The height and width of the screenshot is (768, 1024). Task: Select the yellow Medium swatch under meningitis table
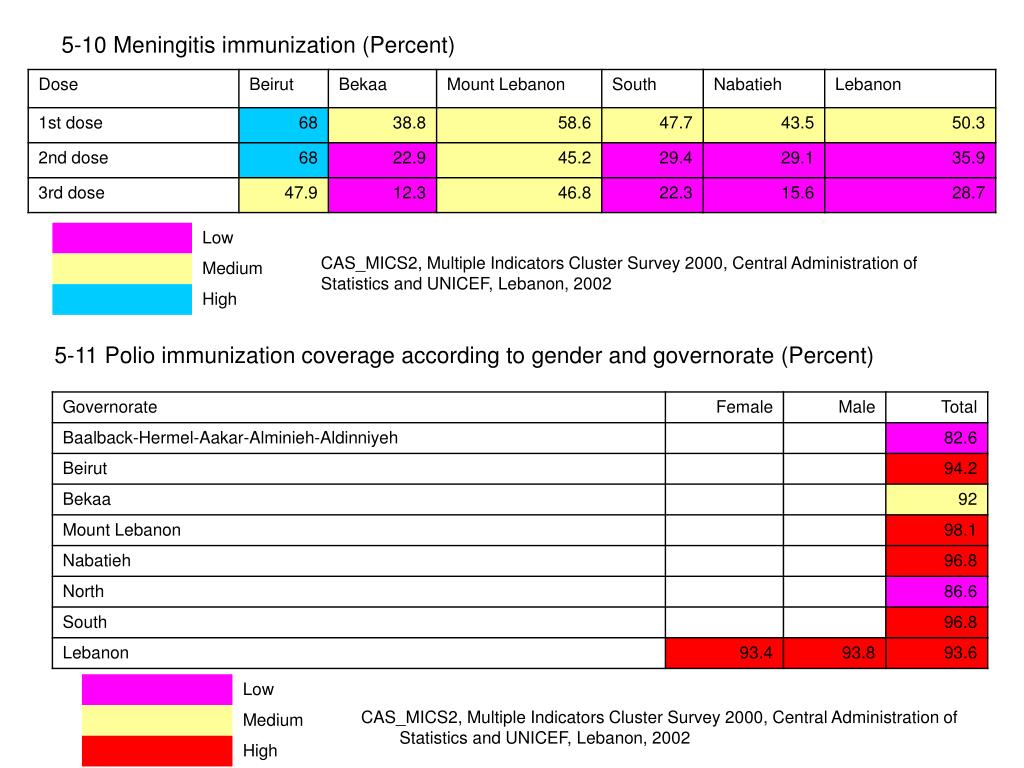point(122,268)
